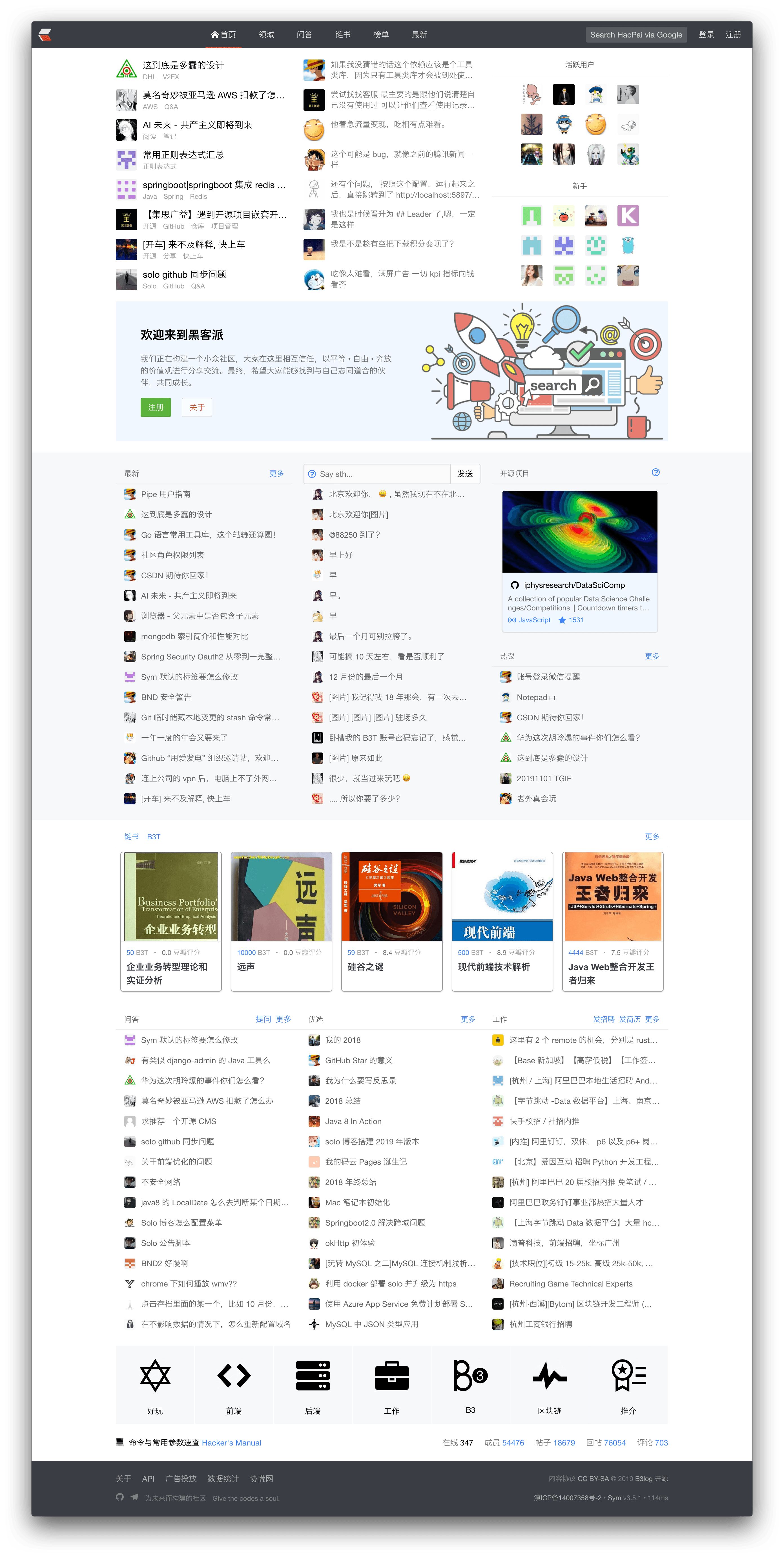Click 广告投放 in the footer
The width and height of the screenshot is (784, 1558).
pyautogui.click(x=181, y=1478)
